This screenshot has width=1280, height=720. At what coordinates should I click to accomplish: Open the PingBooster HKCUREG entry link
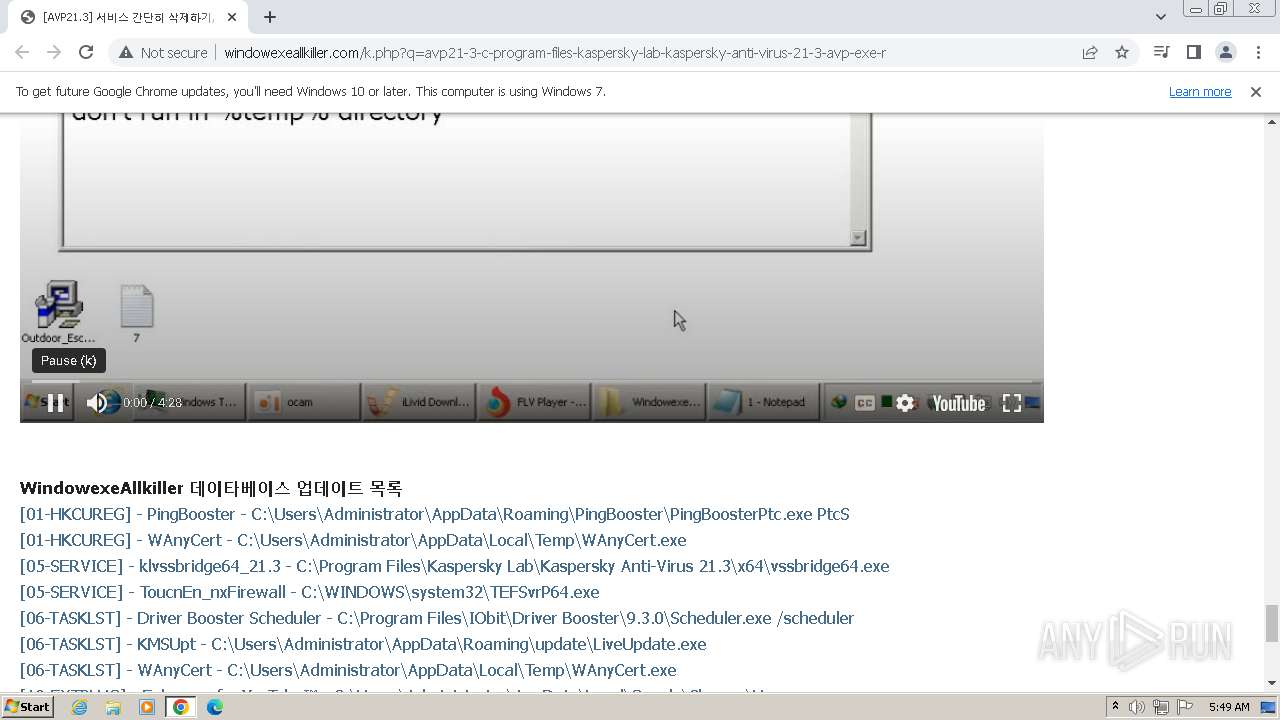(435, 514)
